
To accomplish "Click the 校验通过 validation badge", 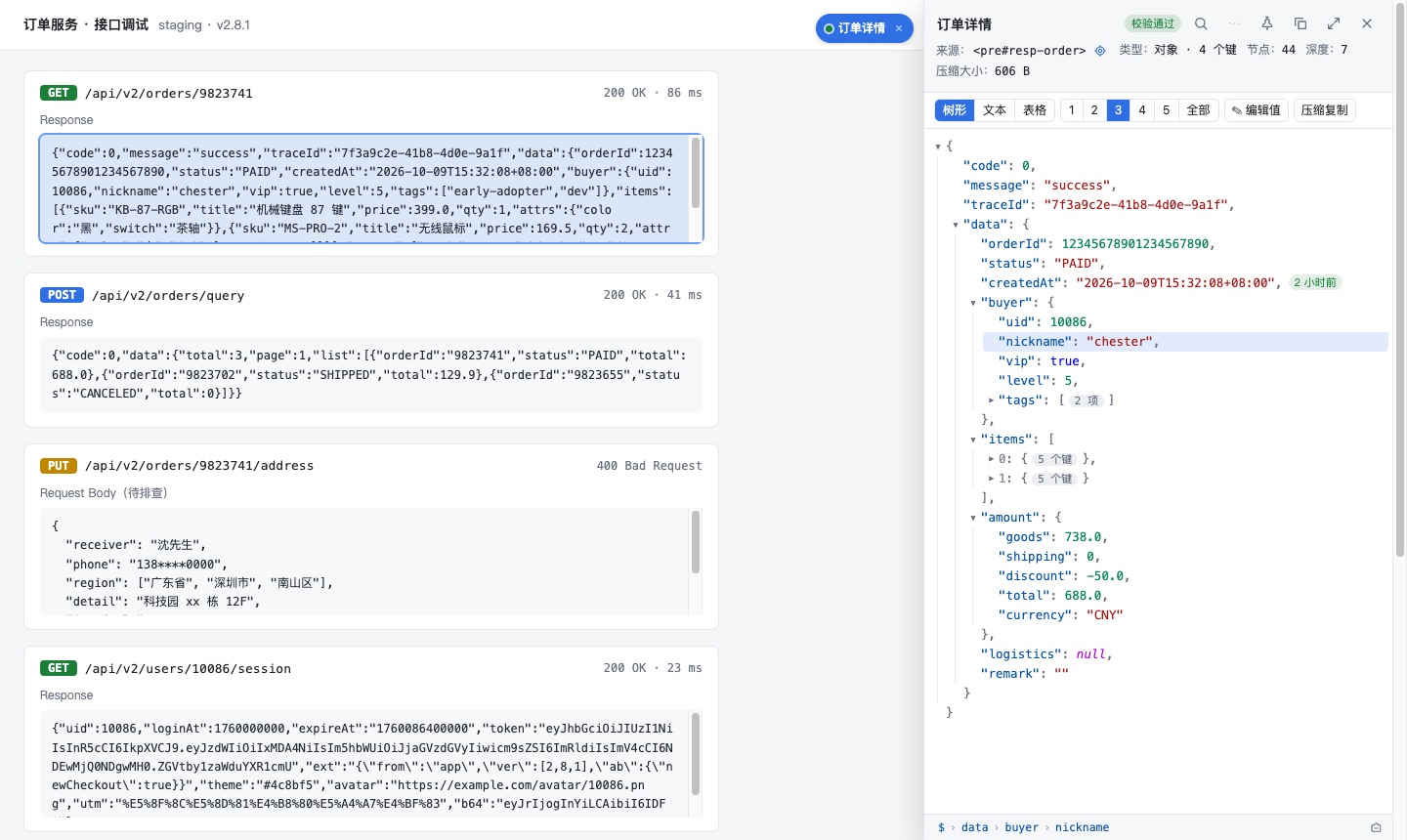I will tap(1153, 23).
